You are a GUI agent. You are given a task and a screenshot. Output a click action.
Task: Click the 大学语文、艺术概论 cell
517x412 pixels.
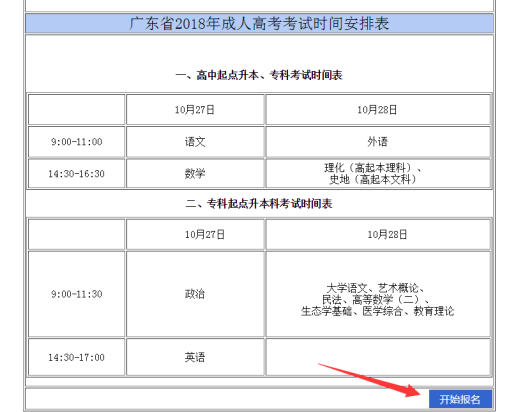click(378, 294)
